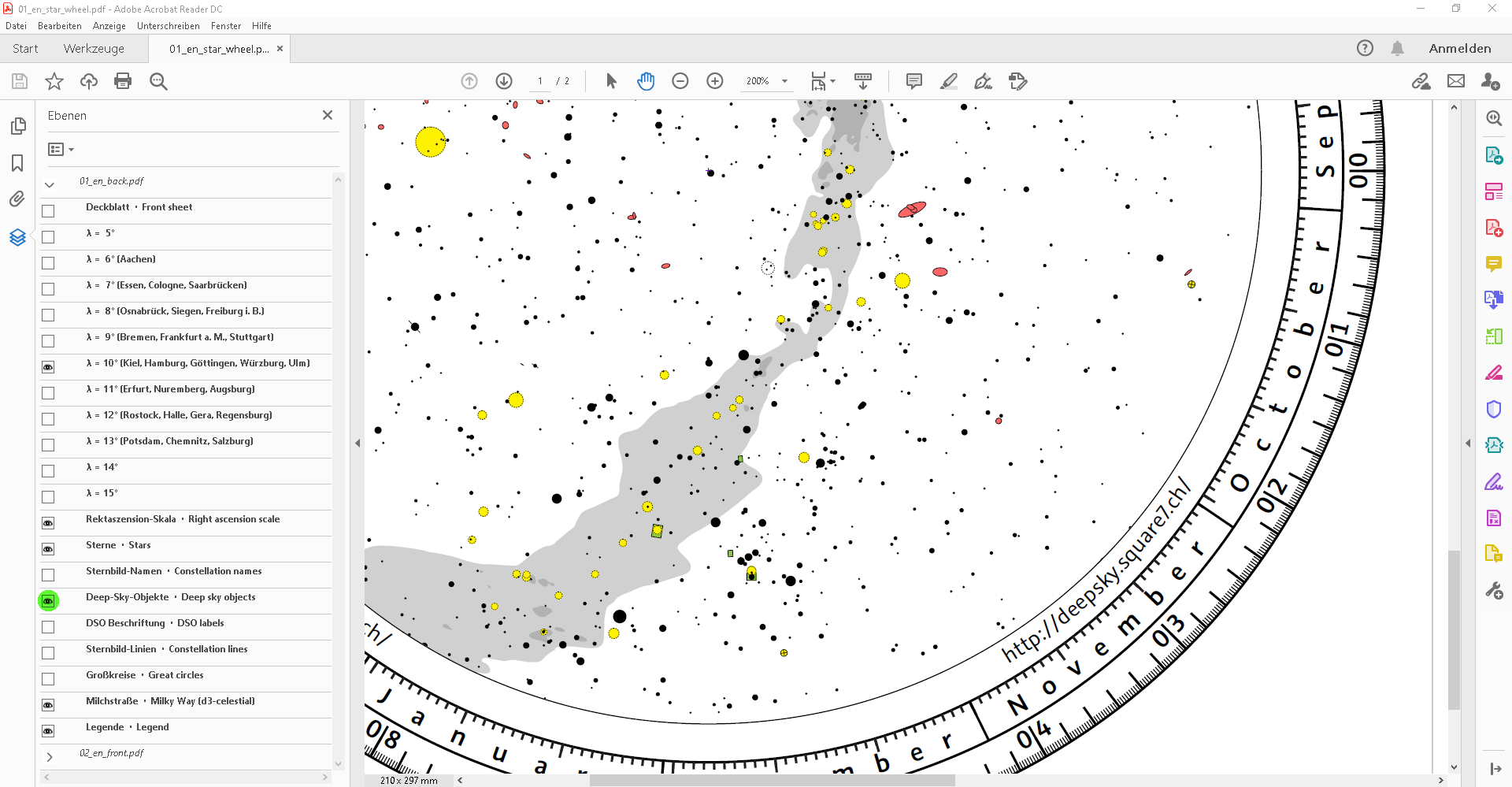
Task: Click the read mode scroll icon
Action: (863, 81)
